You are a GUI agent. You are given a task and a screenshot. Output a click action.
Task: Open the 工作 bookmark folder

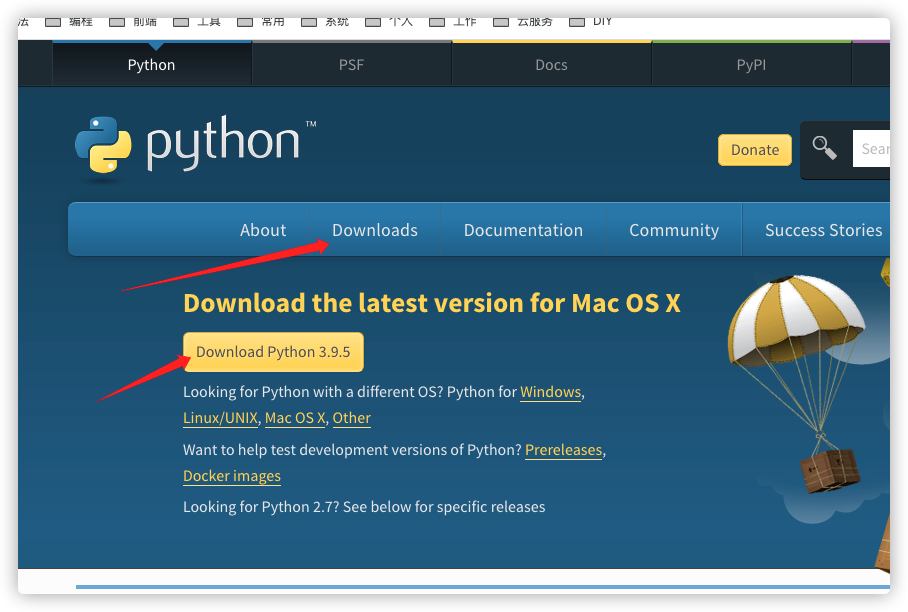click(x=453, y=22)
